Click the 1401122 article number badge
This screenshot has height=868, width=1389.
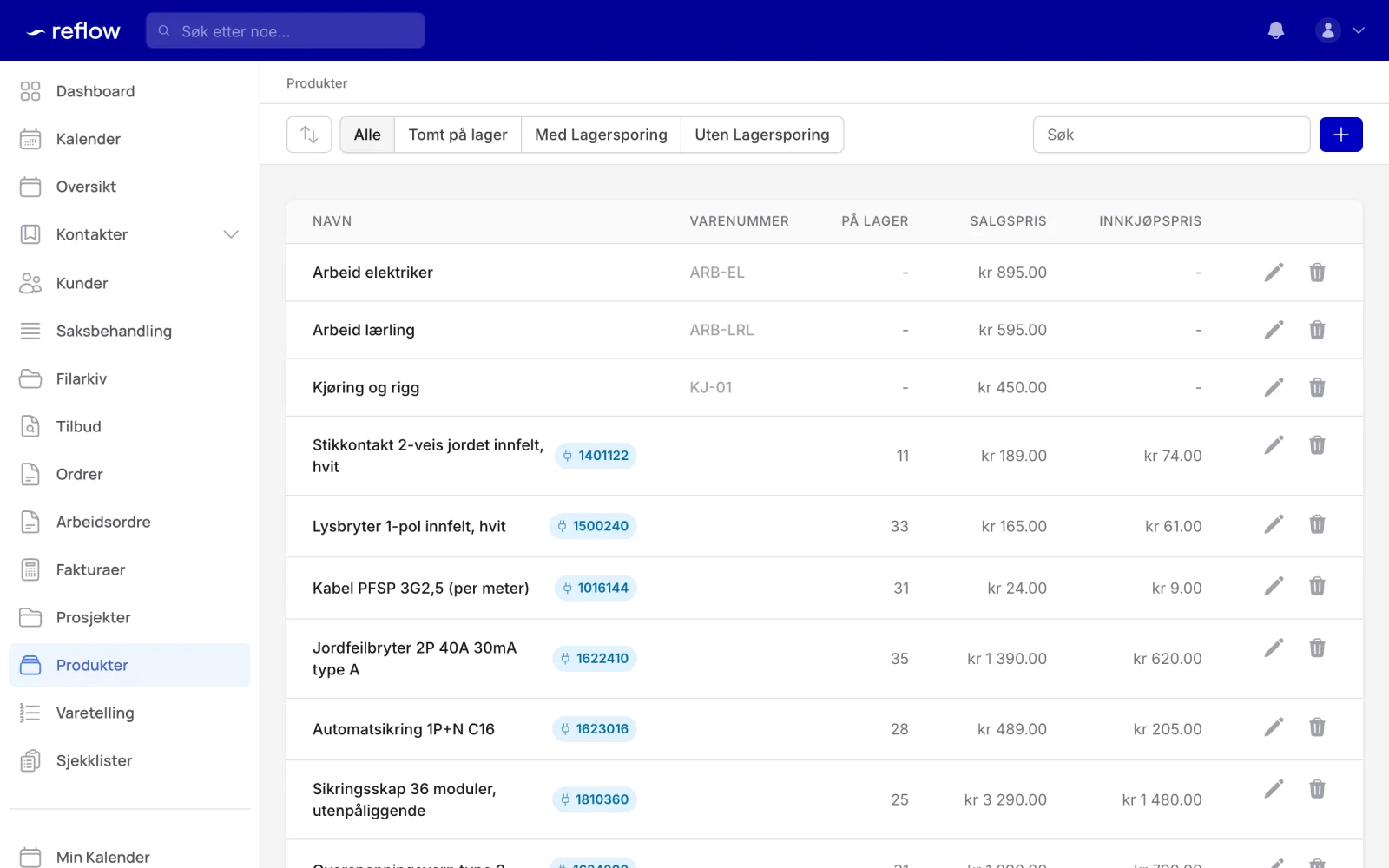click(x=596, y=456)
